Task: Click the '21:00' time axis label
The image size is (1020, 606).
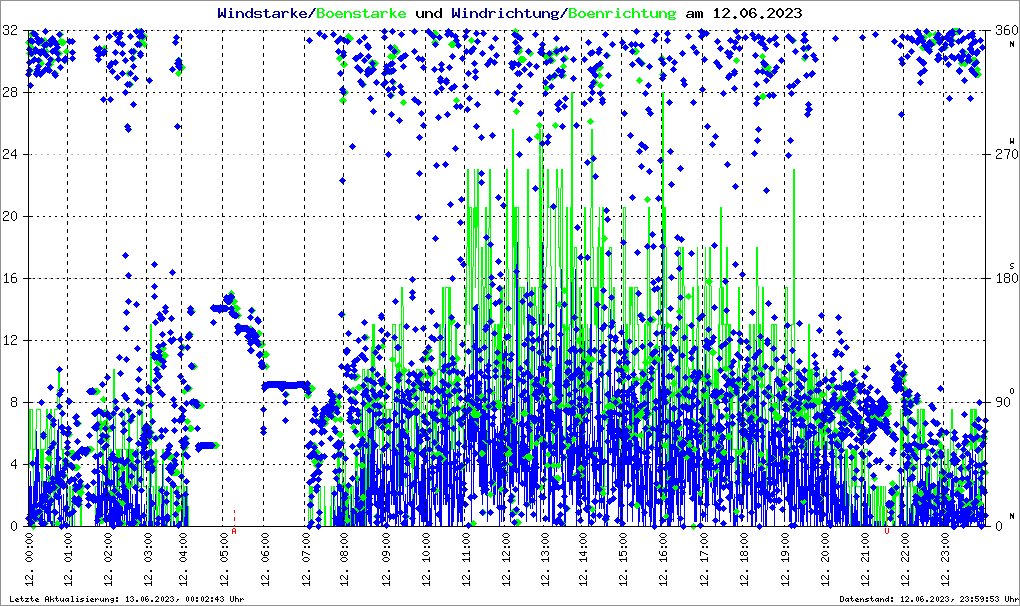Action: click(865, 549)
